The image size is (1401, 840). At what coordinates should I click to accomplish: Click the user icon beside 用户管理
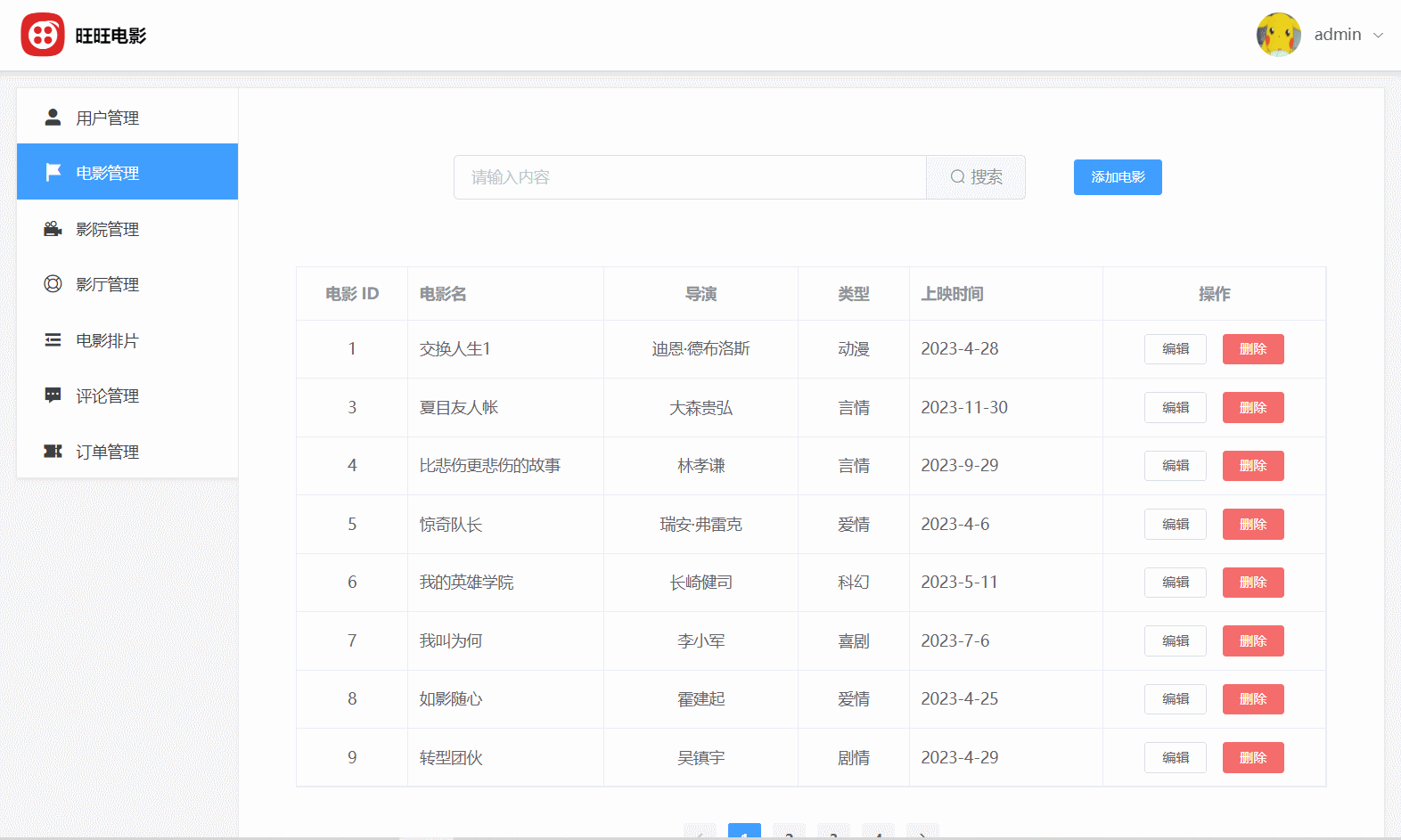point(53,117)
